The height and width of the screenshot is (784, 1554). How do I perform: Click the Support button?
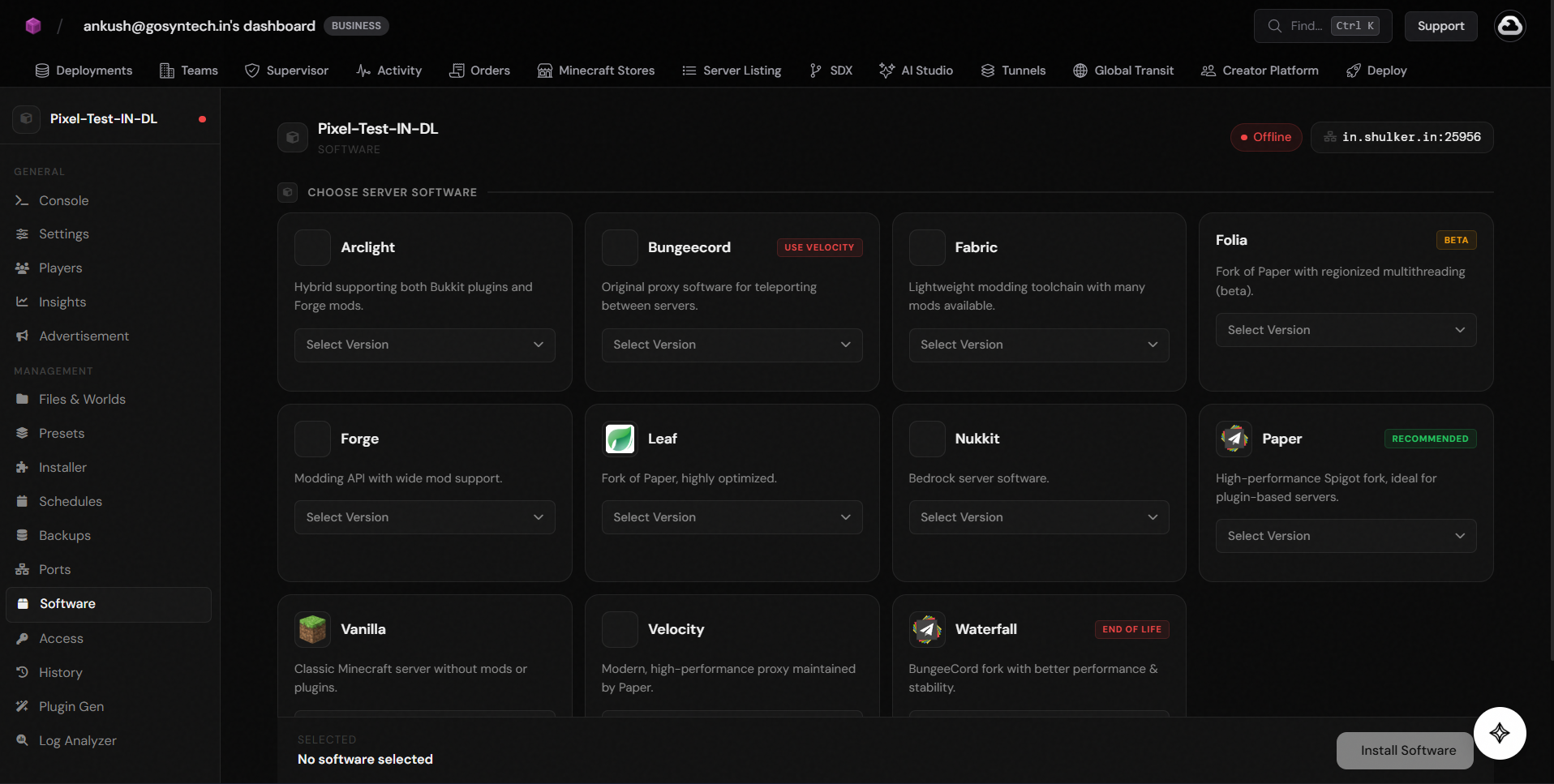pyautogui.click(x=1440, y=26)
